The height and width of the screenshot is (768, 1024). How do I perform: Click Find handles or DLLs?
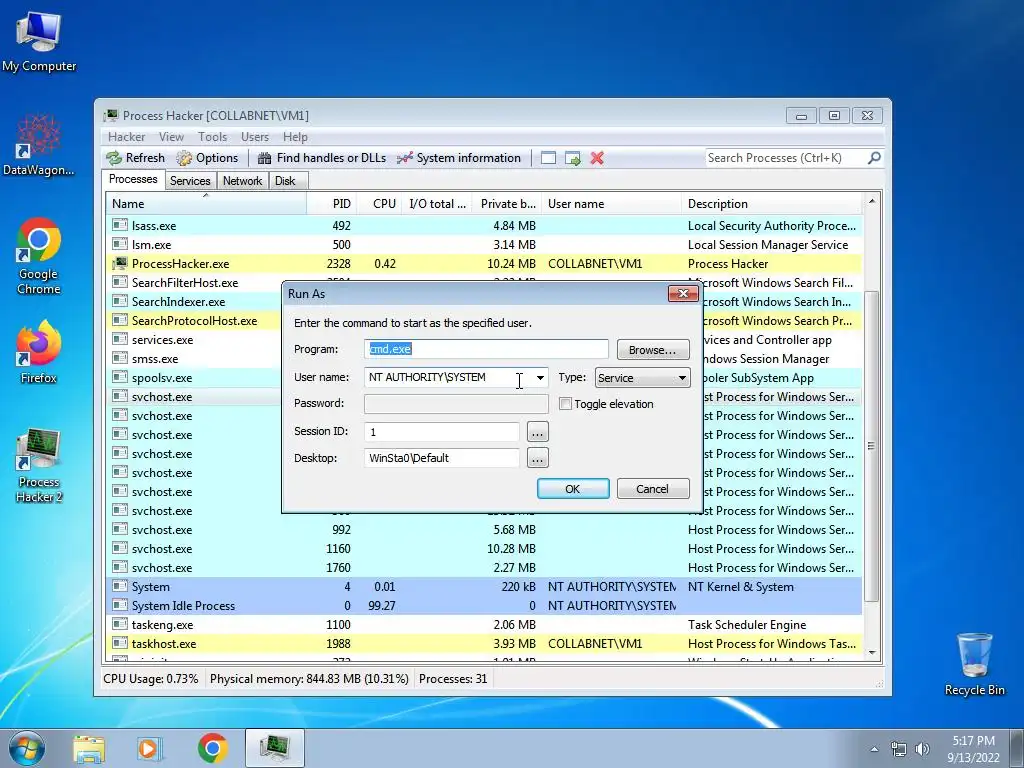[322, 158]
